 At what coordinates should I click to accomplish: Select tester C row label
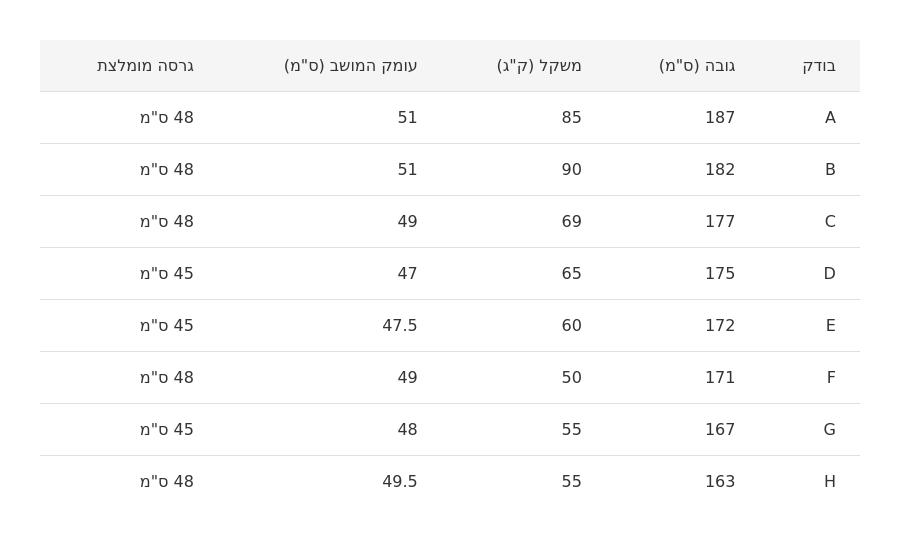coord(830,222)
